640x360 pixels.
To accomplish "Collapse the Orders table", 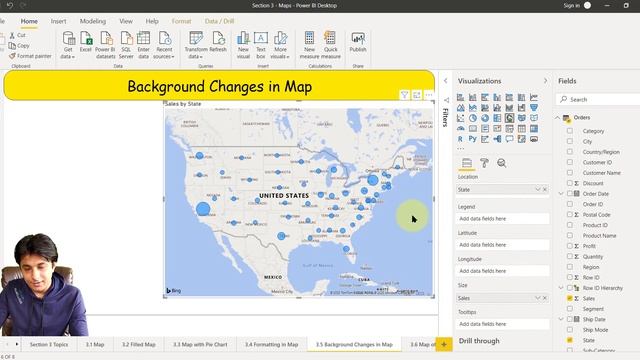I will [558, 118].
